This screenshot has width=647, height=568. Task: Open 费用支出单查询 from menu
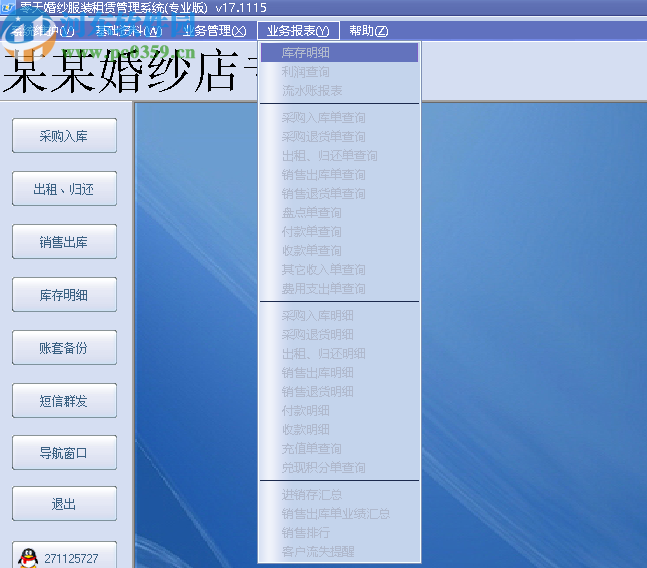point(339,289)
